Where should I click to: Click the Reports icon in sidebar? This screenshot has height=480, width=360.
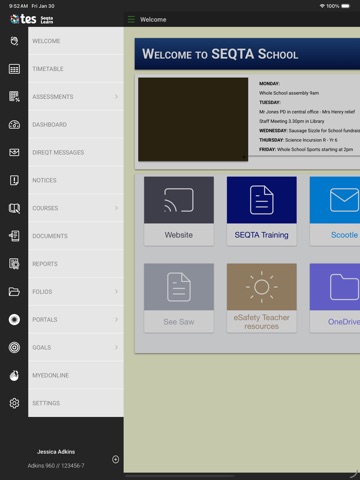click(14, 264)
